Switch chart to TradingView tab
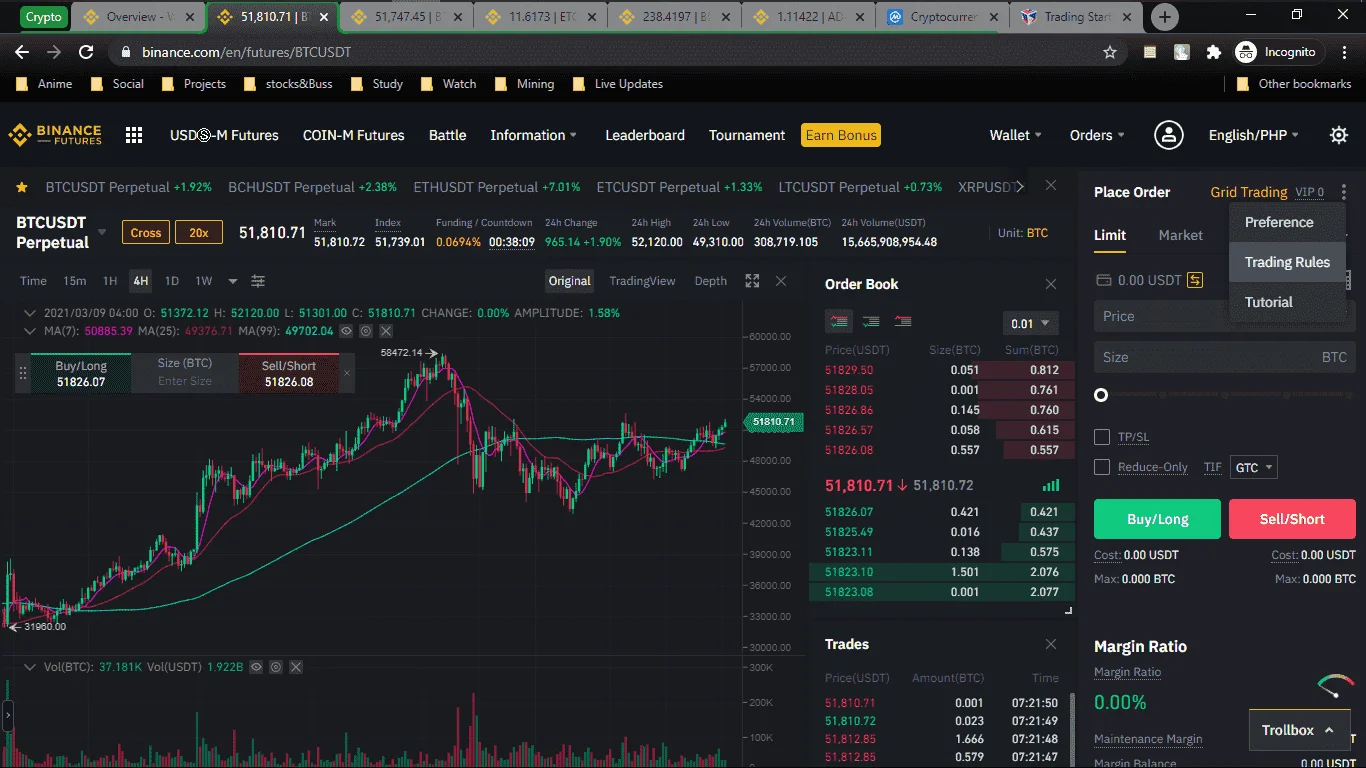1366x768 pixels. click(642, 281)
